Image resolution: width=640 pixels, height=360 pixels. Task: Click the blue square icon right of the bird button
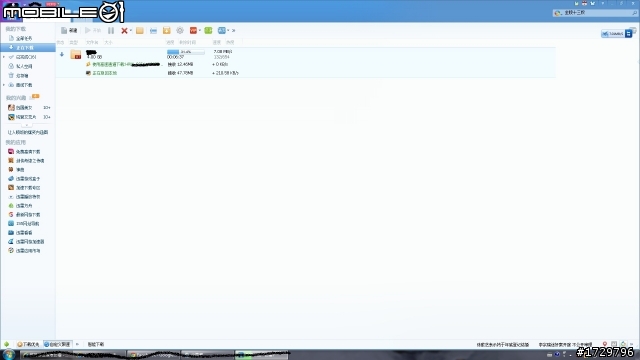pos(629,34)
